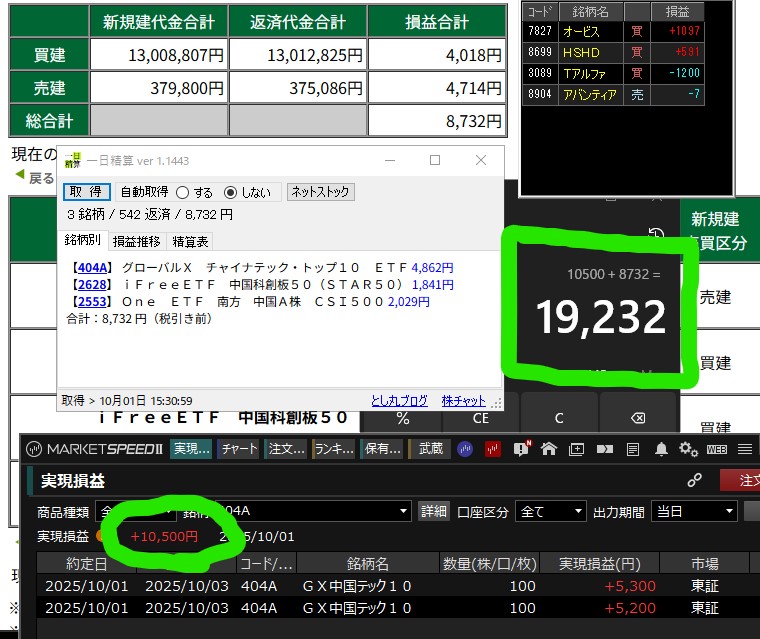Click the WEB icon in Market Speed toolbar

click(716, 449)
